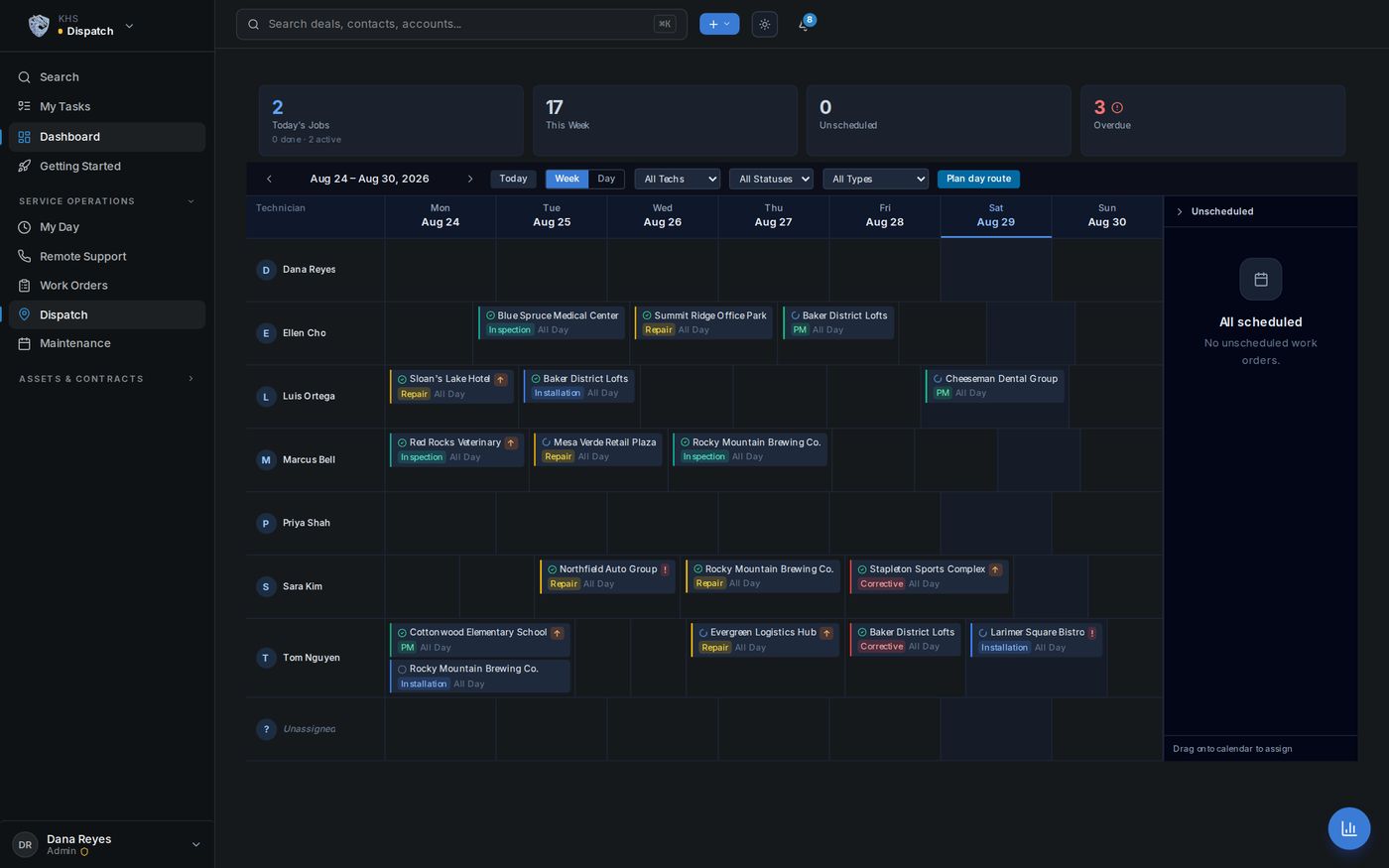
Task: Open Getting Started in sidebar
Action: click(107, 167)
